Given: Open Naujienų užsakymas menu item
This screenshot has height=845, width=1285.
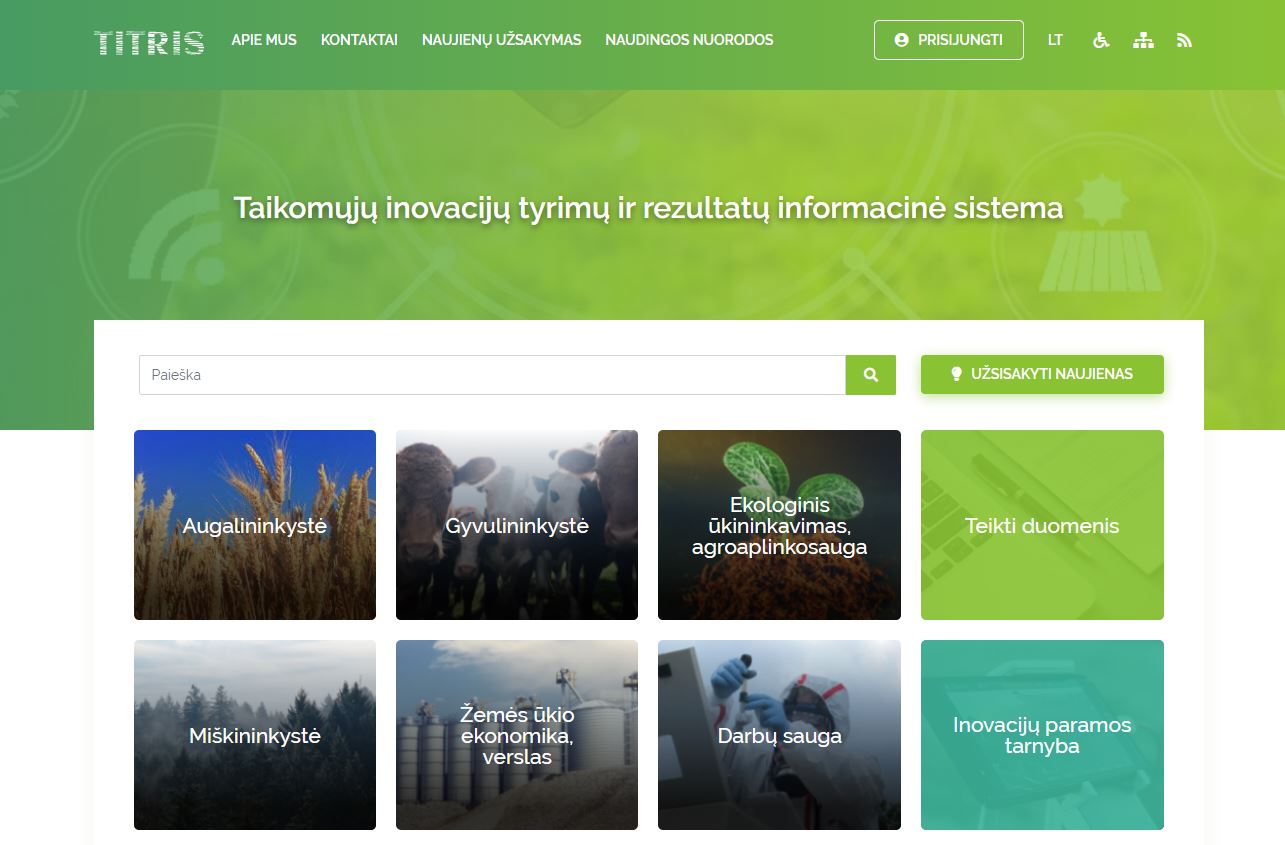Looking at the screenshot, I should 501,40.
